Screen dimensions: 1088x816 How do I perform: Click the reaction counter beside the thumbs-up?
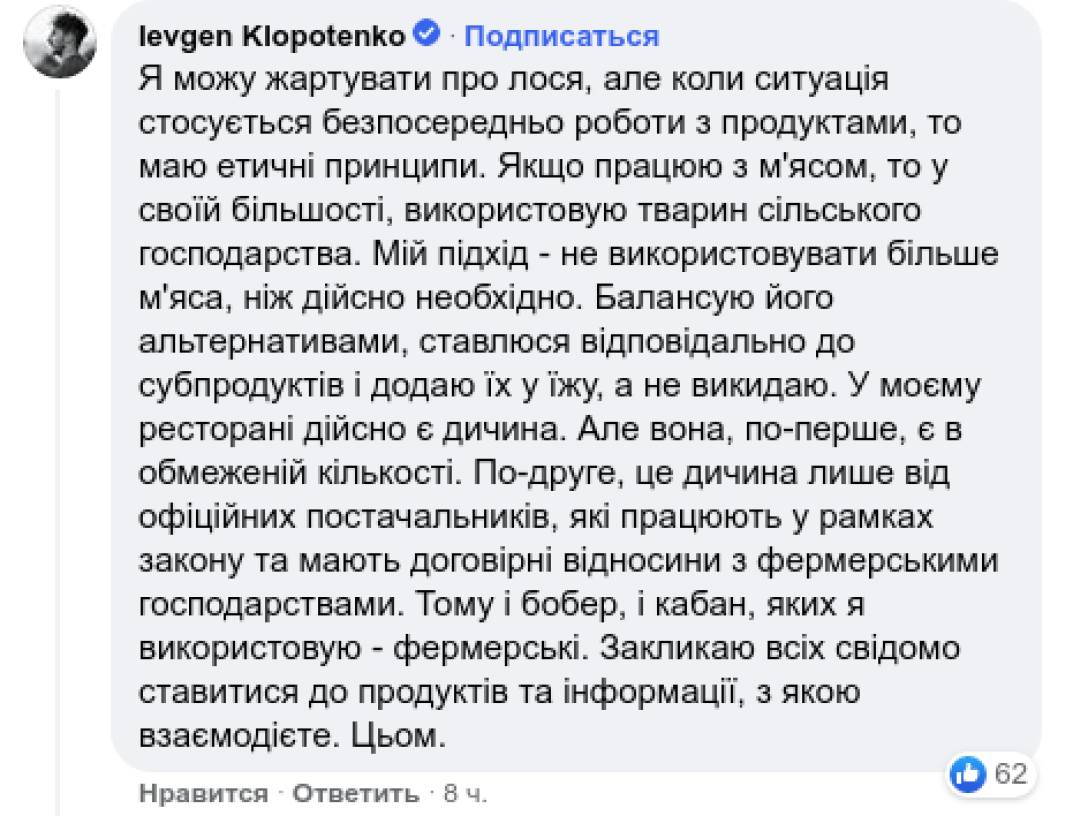click(1012, 774)
